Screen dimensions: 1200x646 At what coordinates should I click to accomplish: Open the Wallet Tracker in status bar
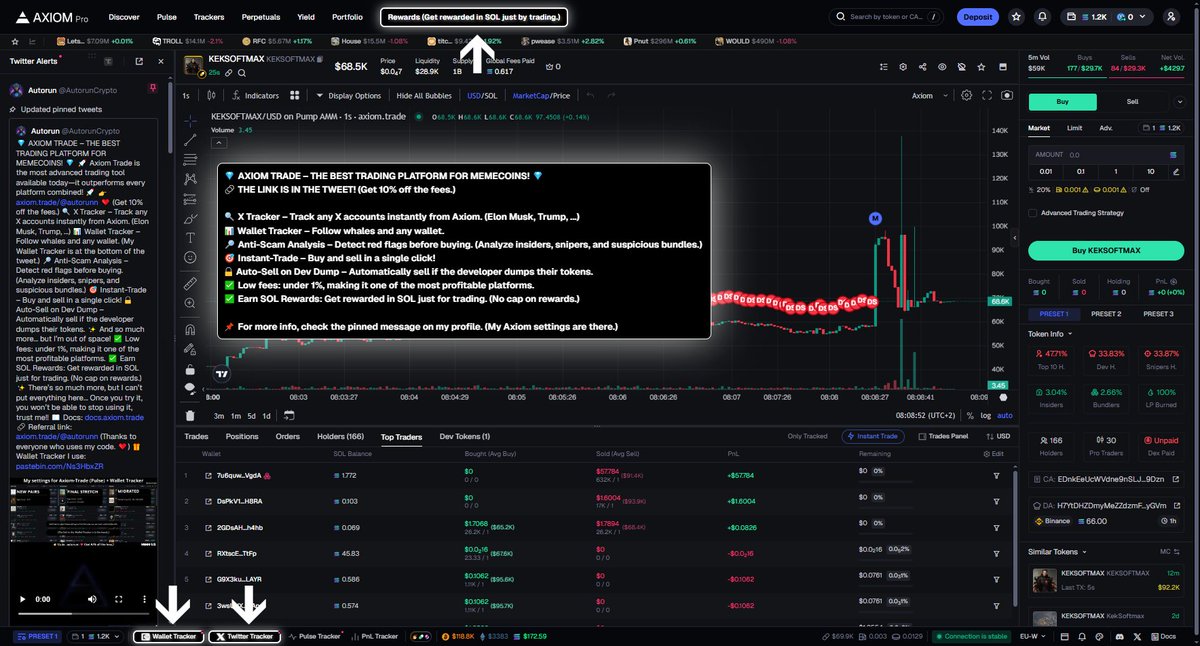tap(167, 636)
